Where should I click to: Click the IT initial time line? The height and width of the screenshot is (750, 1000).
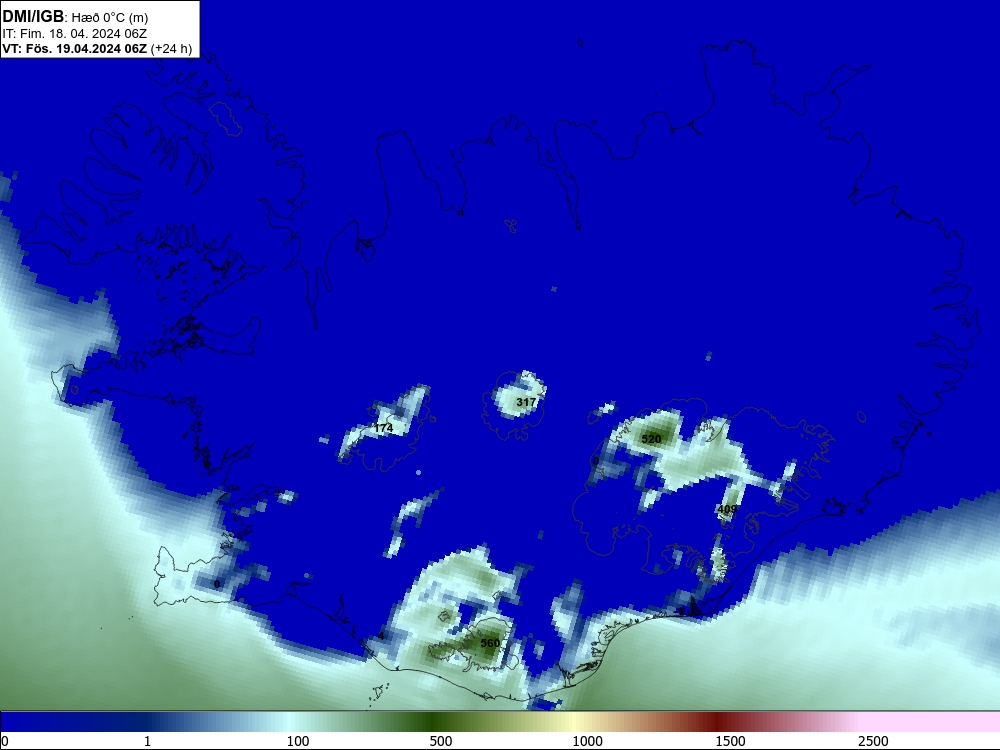coord(75,34)
